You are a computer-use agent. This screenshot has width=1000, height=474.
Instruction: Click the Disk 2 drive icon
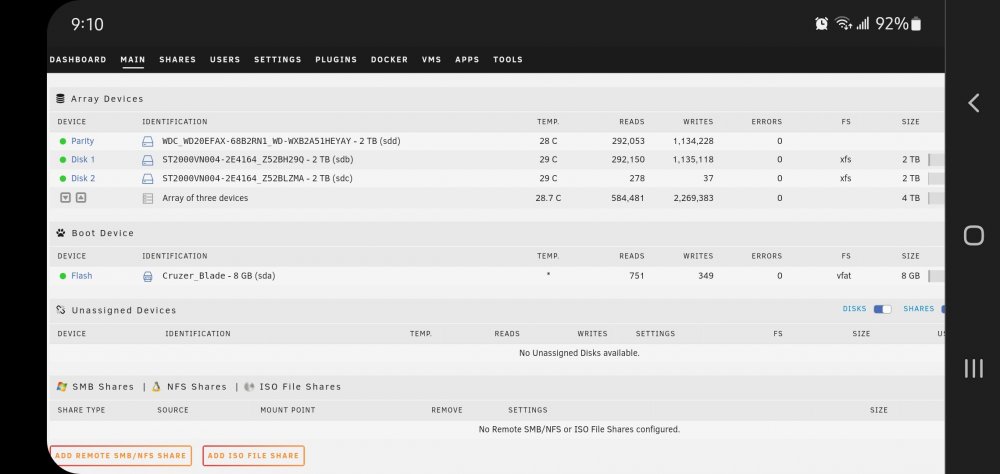pyautogui.click(x=147, y=179)
